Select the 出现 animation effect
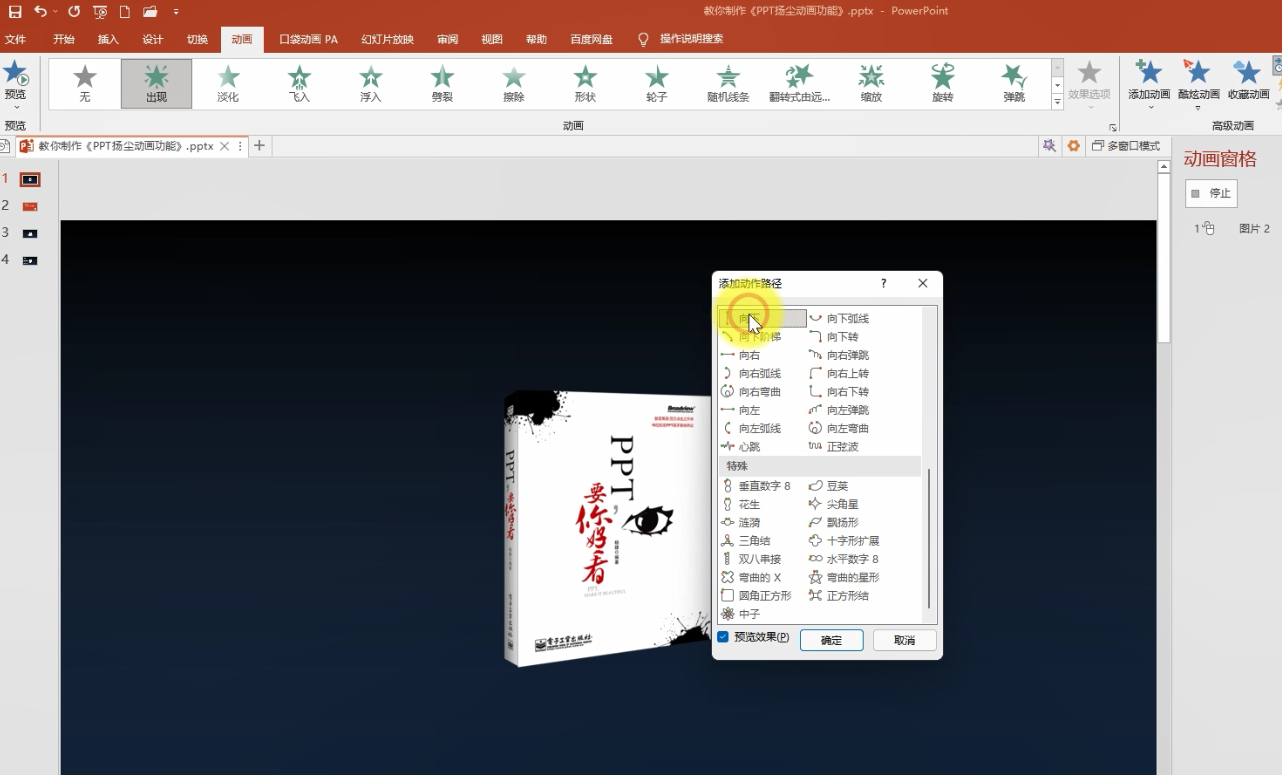This screenshot has width=1282, height=775. pos(156,84)
